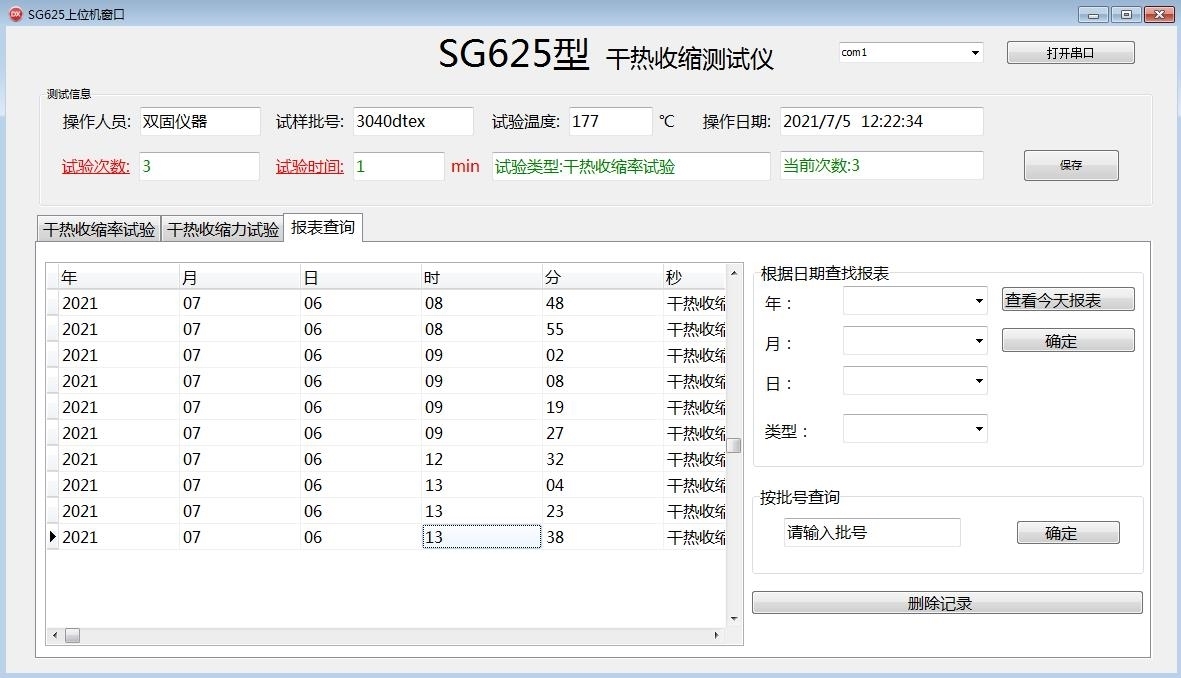Click 确定 button in 按批号查询 section
This screenshot has height=678, width=1181.
1067,533
